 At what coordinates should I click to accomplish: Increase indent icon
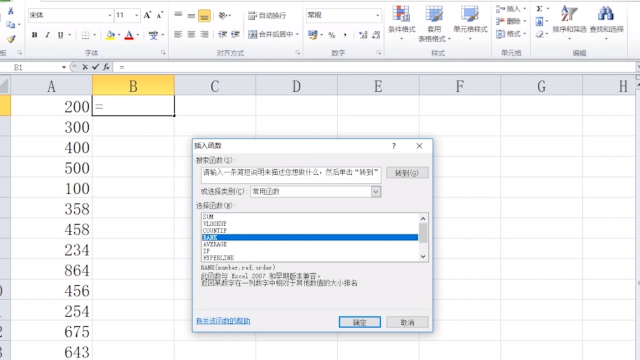pos(235,35)
